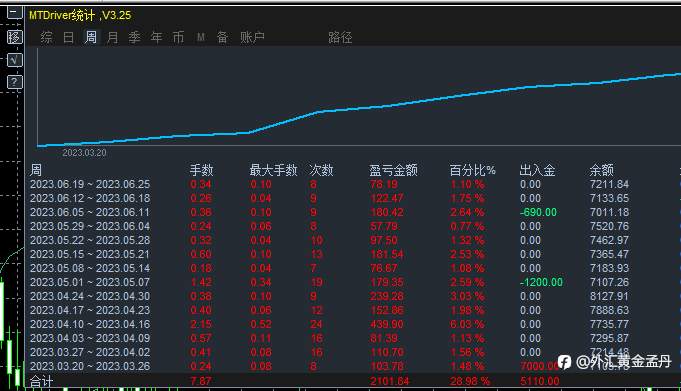Click the √ checkmark sidebar icon
The height and width of the screenshot is (391, 681).
[14, 60]
